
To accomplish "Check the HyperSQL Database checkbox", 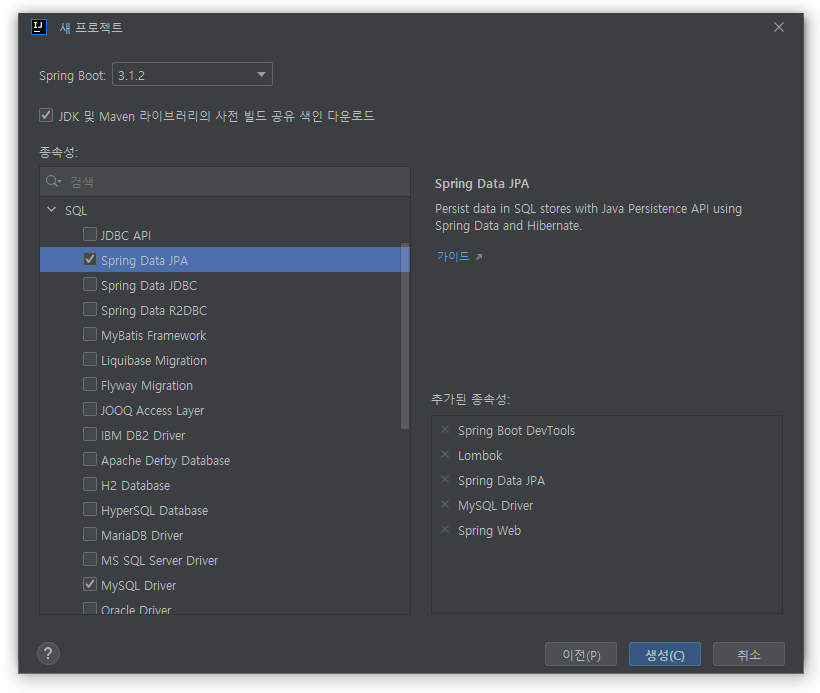I will coord(90,509).
